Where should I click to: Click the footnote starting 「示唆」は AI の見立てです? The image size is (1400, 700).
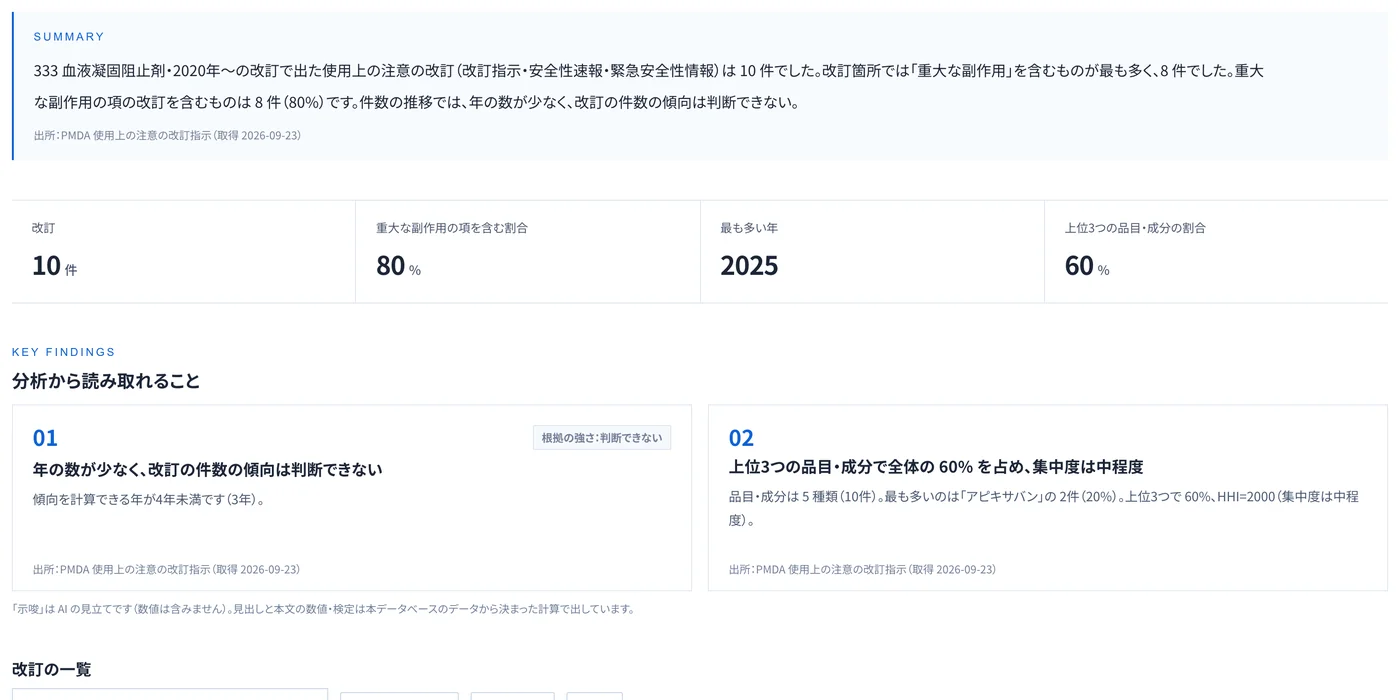click(323, 608)
